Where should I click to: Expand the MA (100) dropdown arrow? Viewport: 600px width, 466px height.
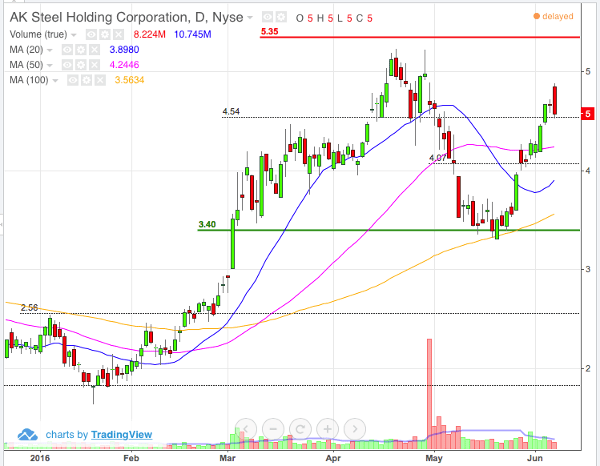[55, 80]
